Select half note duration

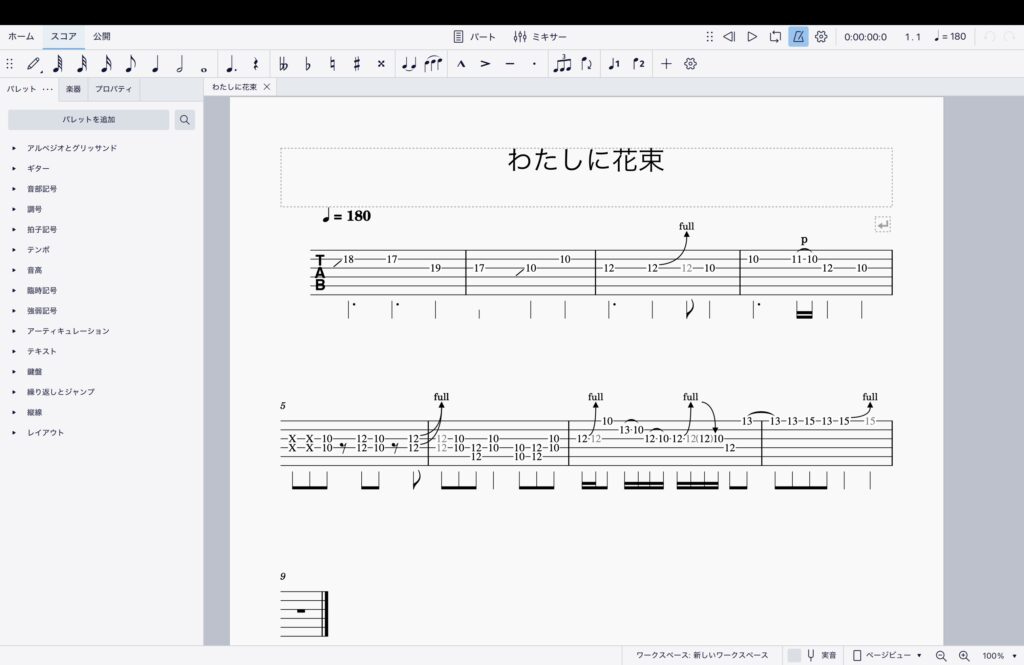tap(180, 64)
